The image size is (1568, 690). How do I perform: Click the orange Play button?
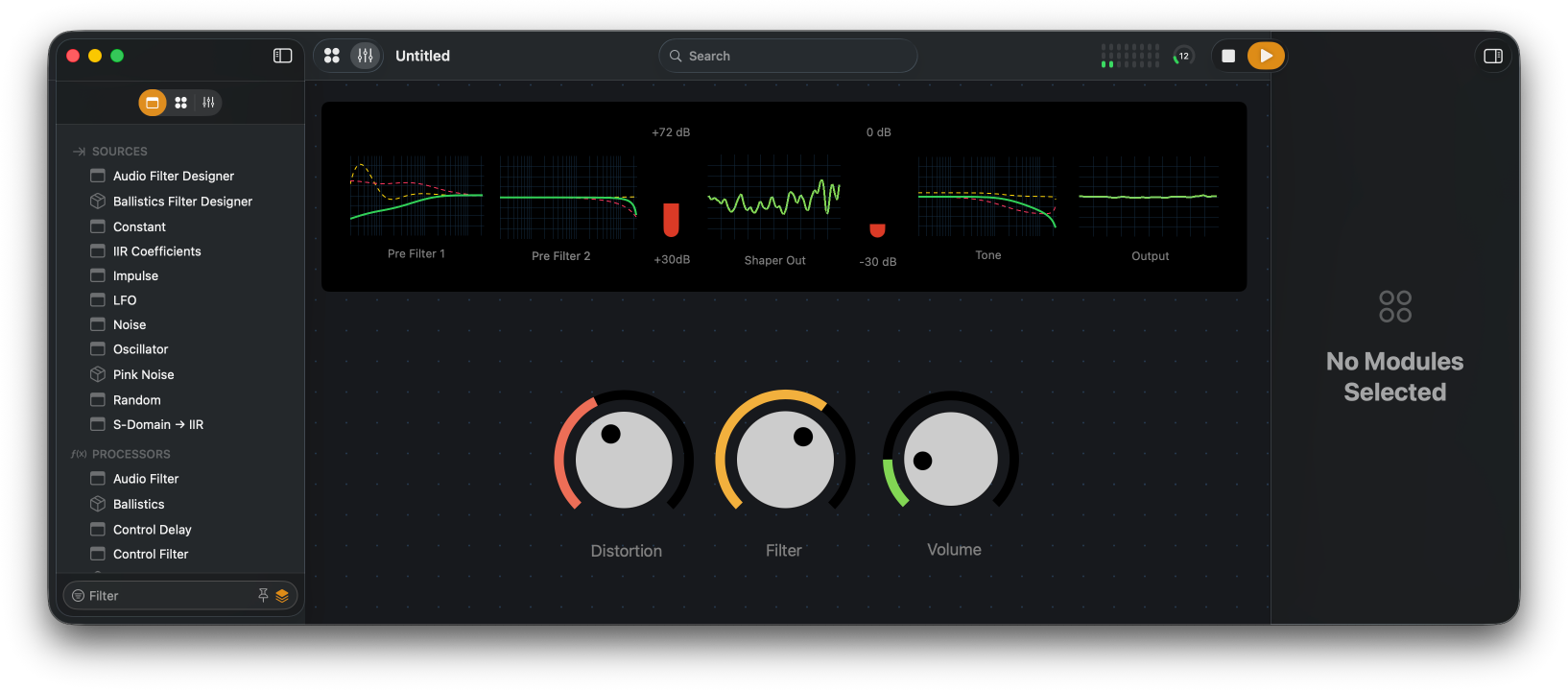pyautogui.click(x=1266, y=56)
